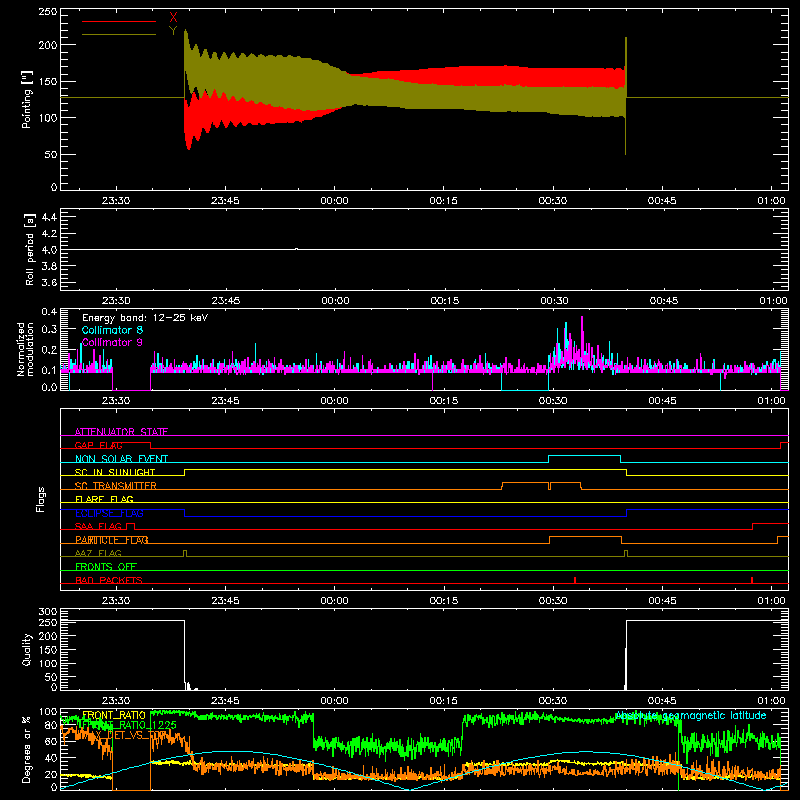Click the 3.6 tick label on Roll period axis
This screenshot has width=800, height=800.
coord(49,282)
